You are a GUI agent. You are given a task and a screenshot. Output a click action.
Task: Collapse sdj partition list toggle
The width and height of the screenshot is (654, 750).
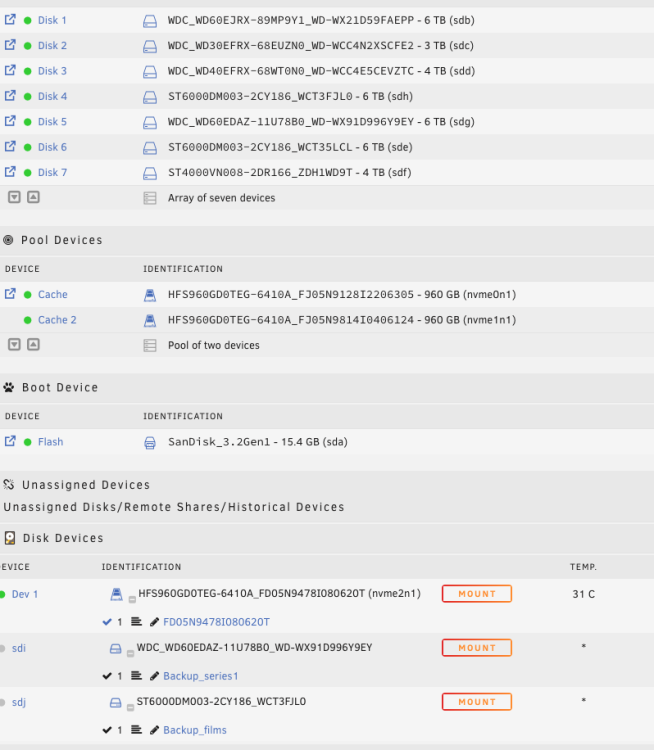point(130,707)
